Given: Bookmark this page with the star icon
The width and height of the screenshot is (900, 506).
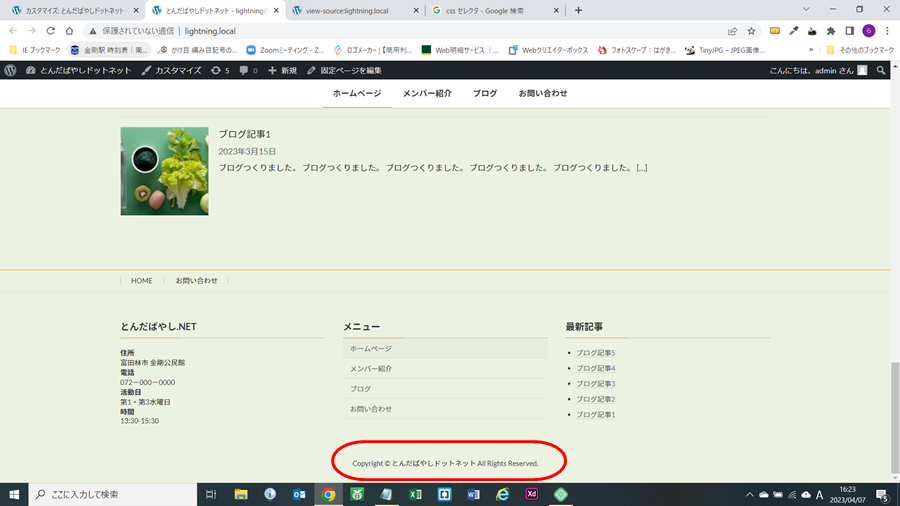Looking at the screenshot, I should (x=751, y=31).
